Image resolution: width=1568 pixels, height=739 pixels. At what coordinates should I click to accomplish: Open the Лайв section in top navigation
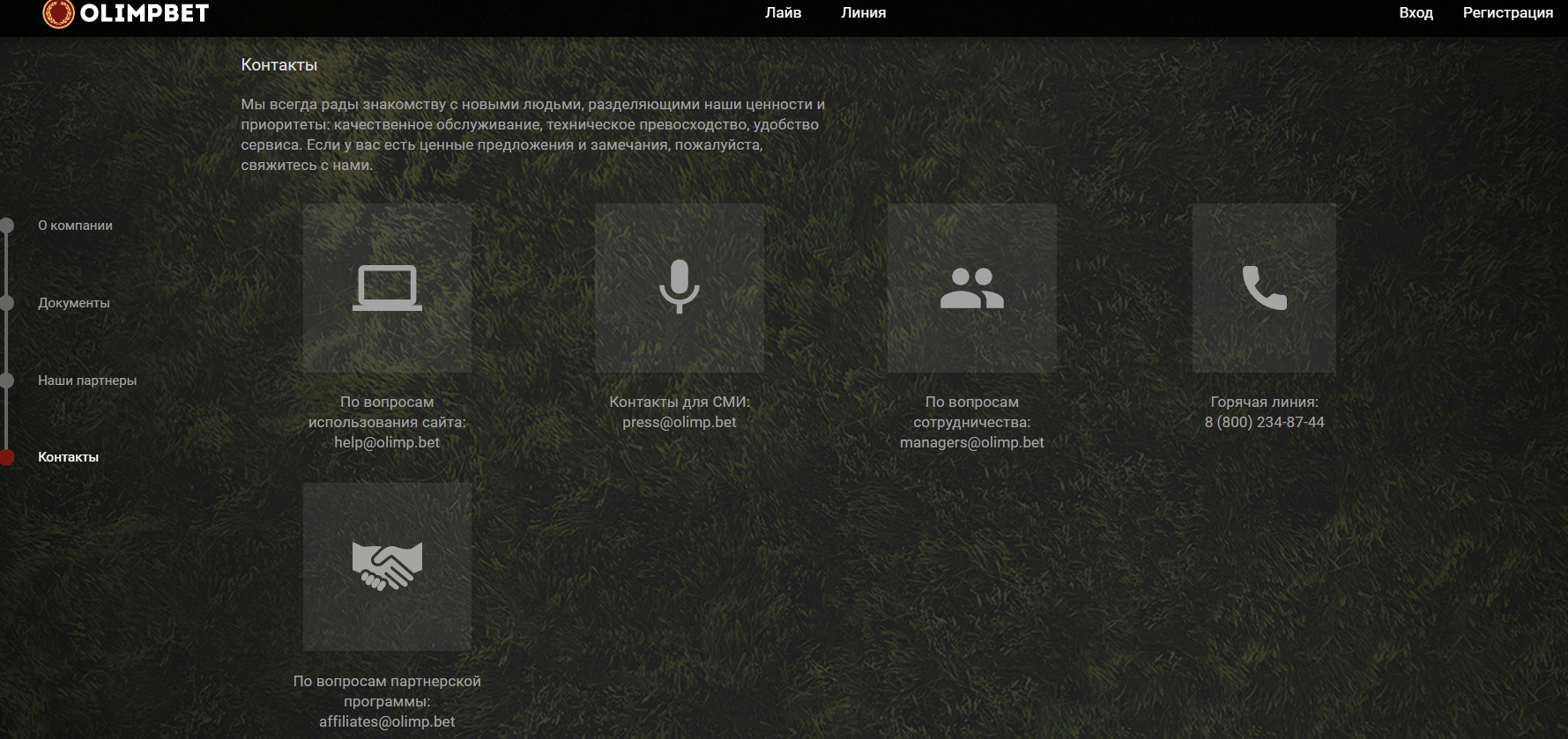(783, 13)
